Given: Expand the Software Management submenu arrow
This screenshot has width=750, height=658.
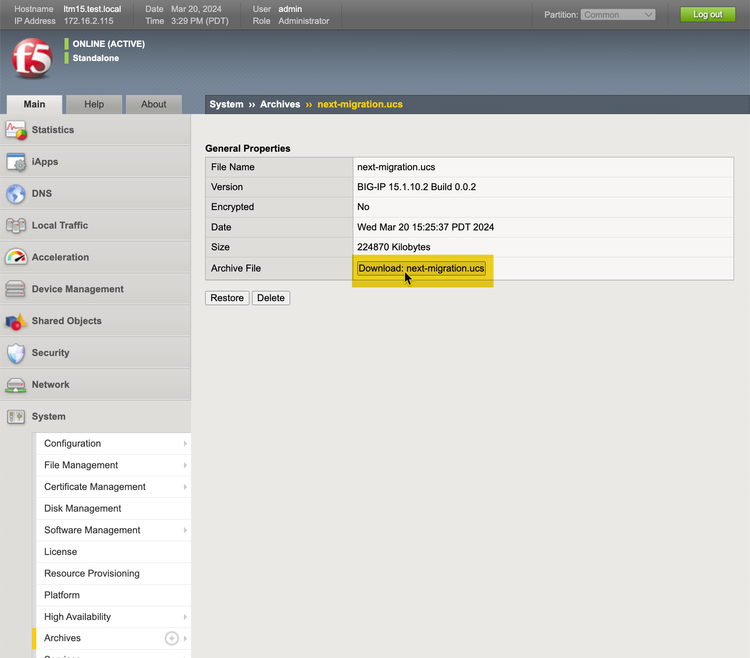Looking at the screenshot, I should 185,530.
